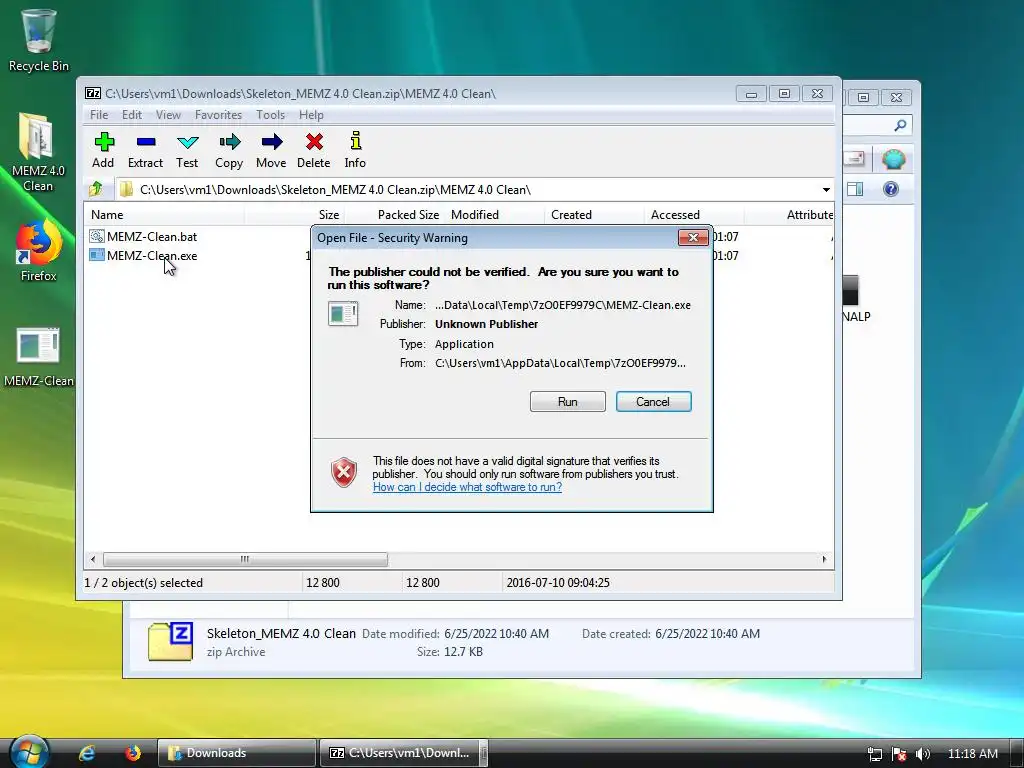This screenshot has height=768, width=1024.
Task: Open the File menu
Action: pos(99,115)
